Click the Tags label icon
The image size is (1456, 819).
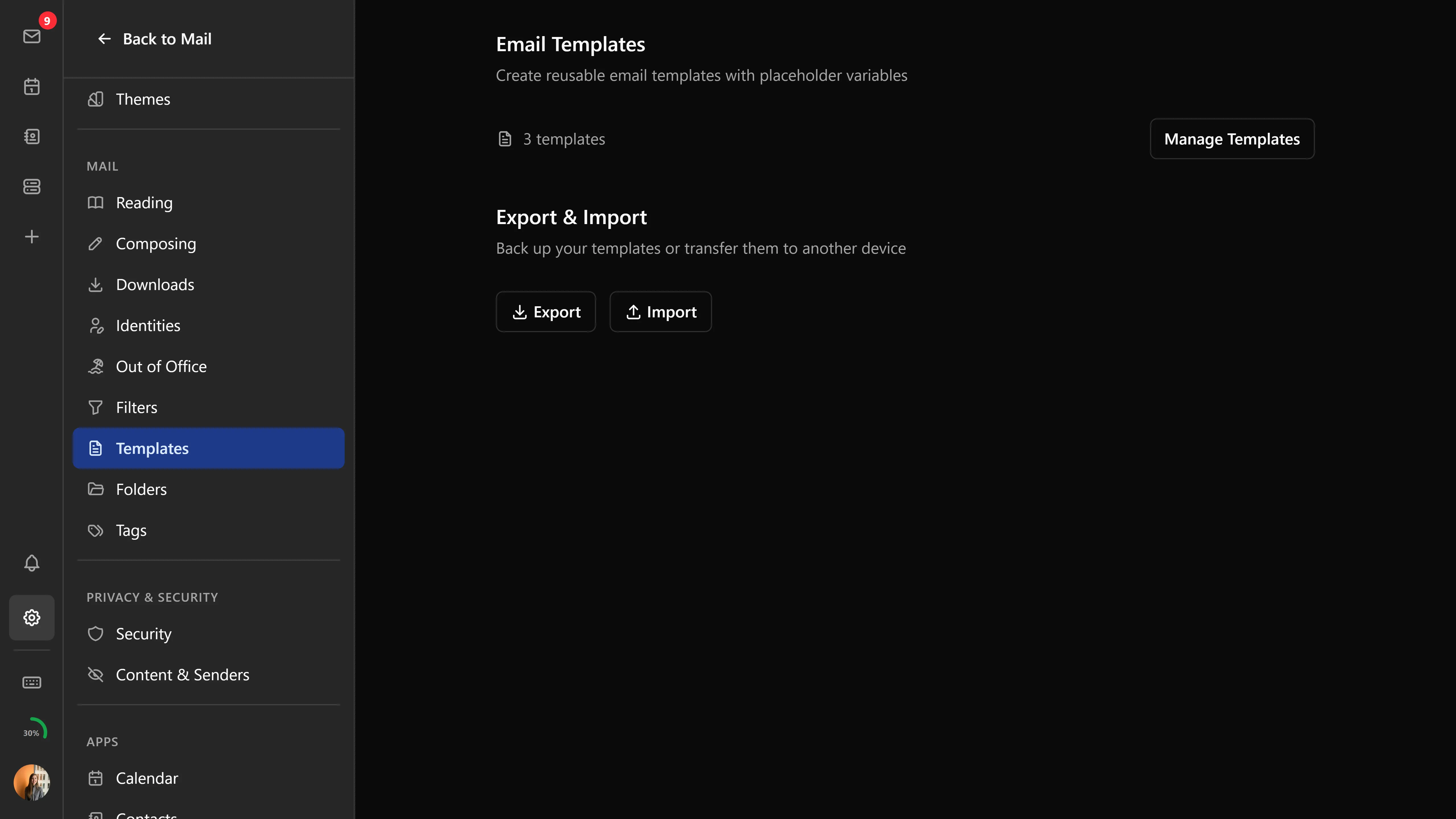pyautogui.click(x=96, y=530)
